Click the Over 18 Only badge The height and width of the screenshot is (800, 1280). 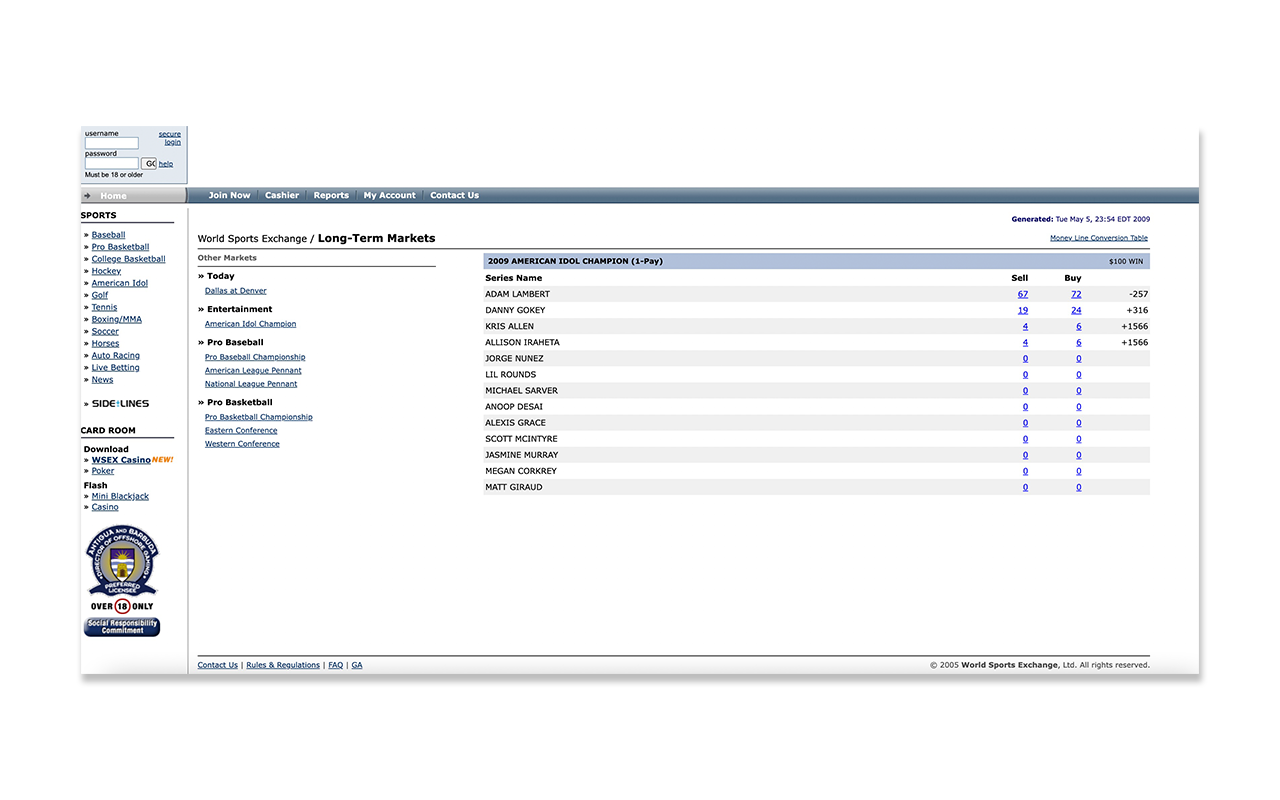pos(122,606)
